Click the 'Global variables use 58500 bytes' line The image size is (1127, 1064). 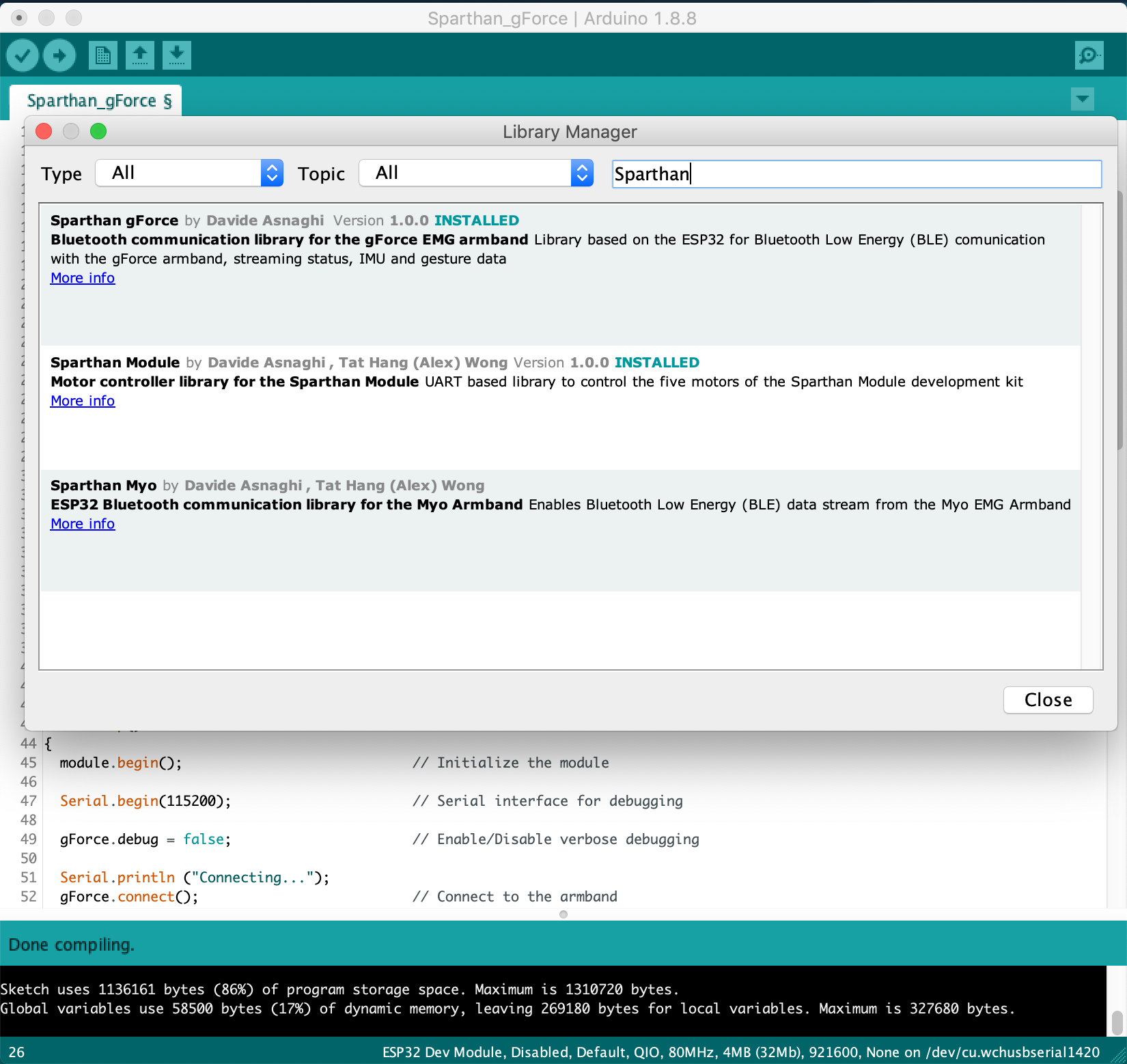(507, 1009)
